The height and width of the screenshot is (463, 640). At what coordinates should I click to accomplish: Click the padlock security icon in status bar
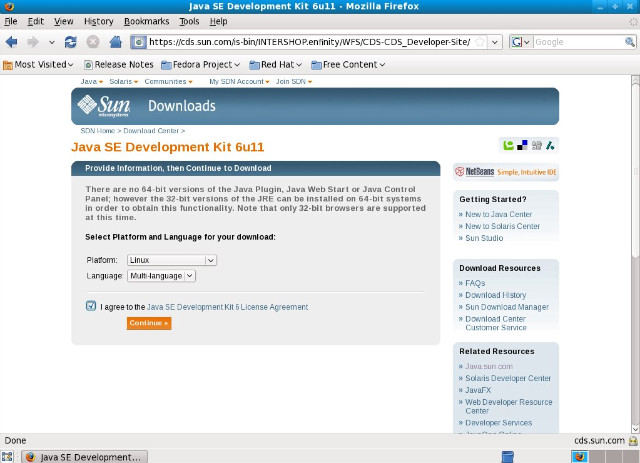(633, 441)
